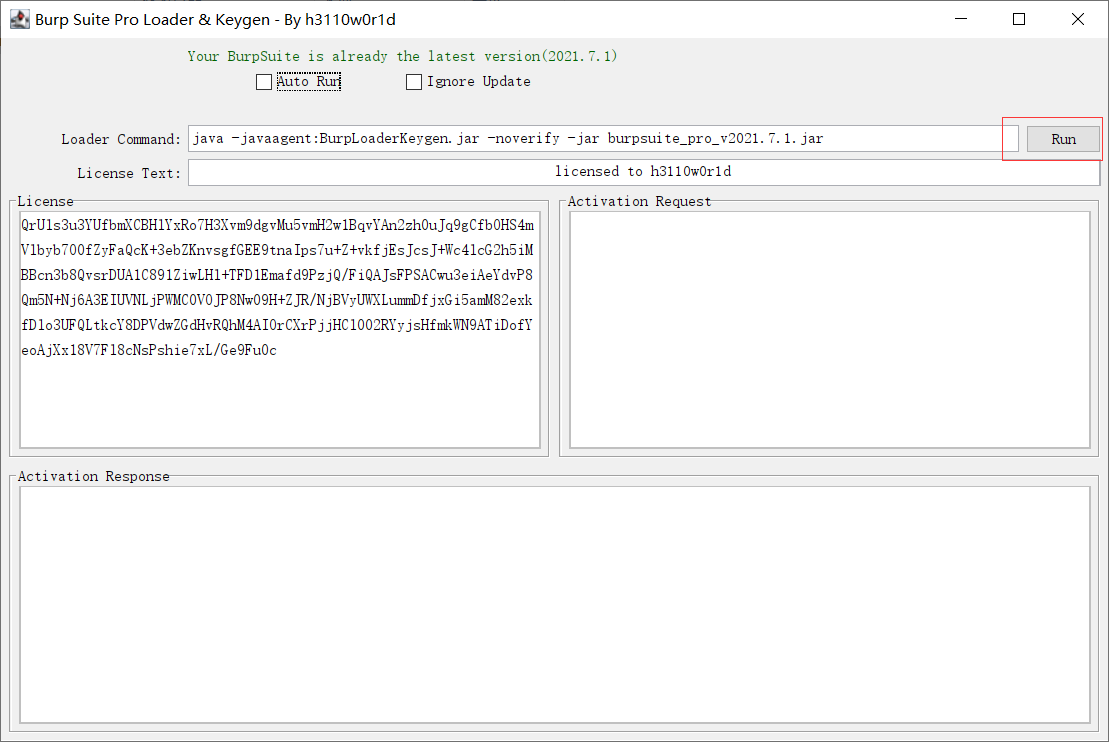
Task: Maximize the Keygen window
Action: (1018, 19)
